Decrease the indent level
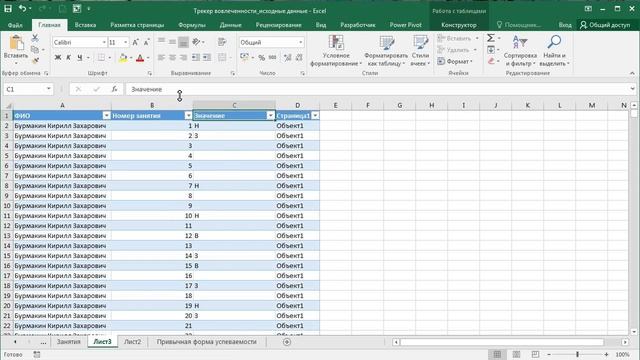The width and height of the screenshot is (640, 360). (x=196, y=58)
